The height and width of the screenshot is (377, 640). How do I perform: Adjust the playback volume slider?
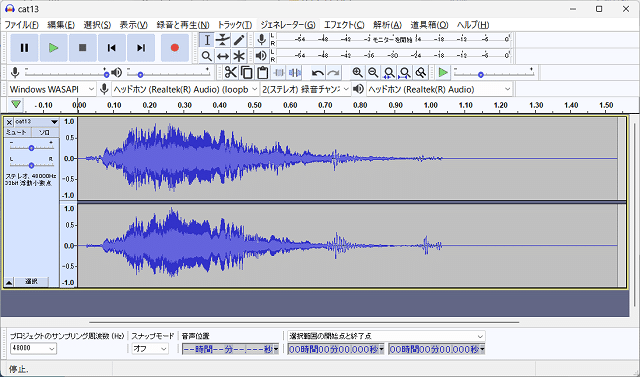pos(169,73)
